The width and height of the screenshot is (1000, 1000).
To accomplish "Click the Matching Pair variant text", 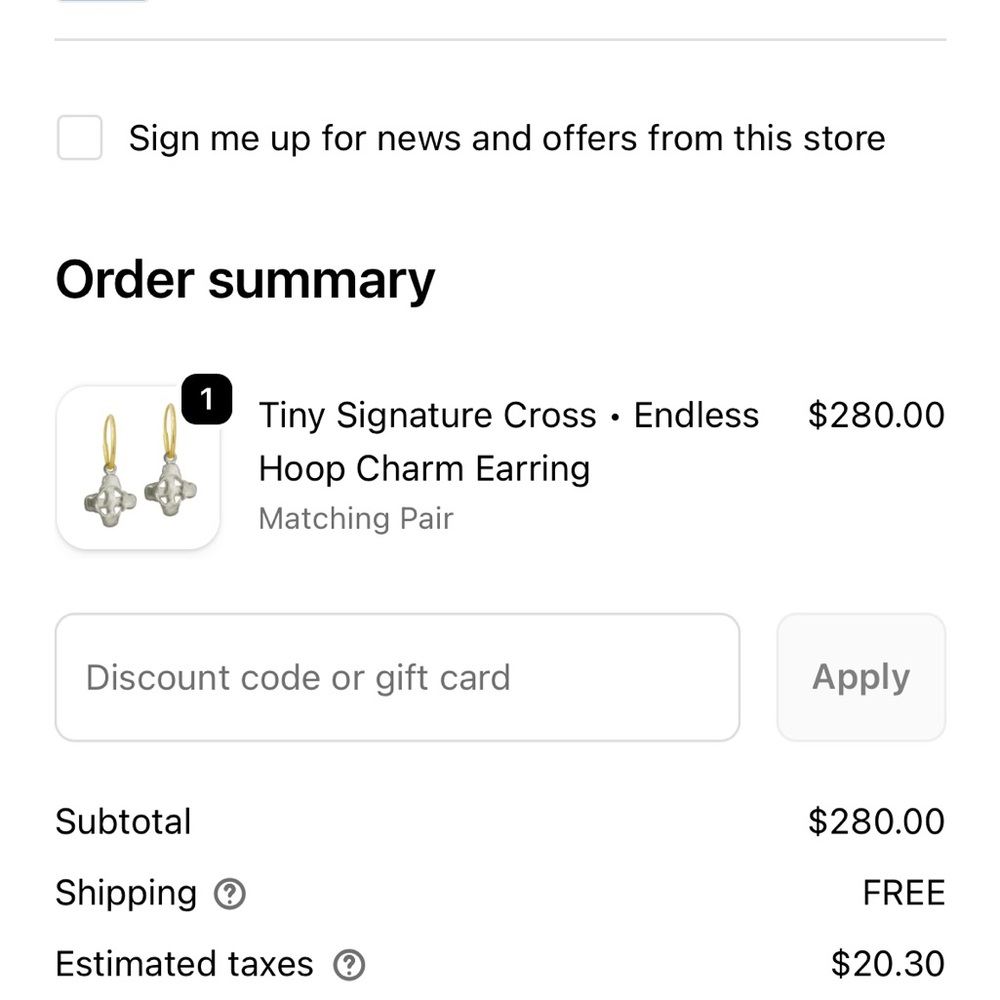I will point(355,519).
